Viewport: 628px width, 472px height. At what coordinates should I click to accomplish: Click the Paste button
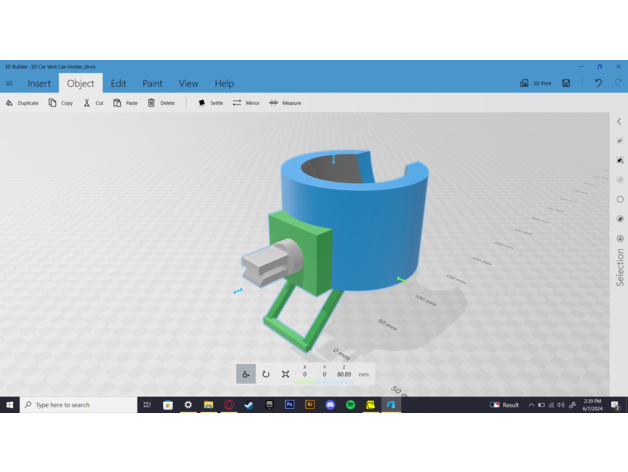[125, 103]
